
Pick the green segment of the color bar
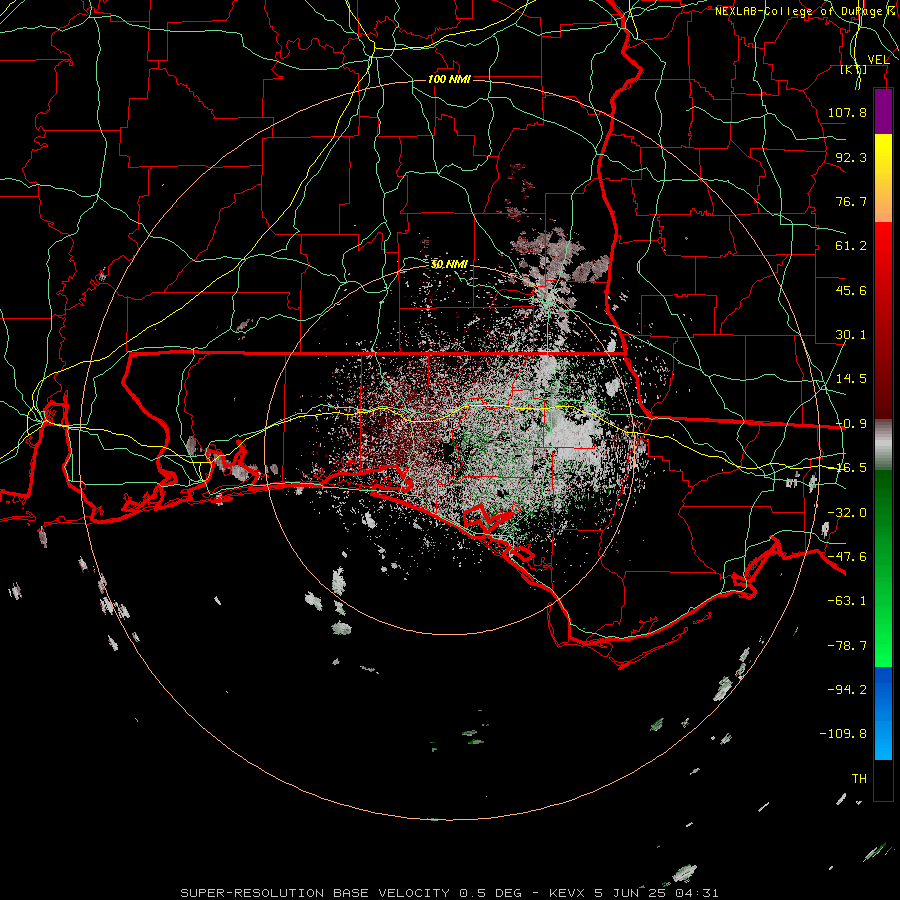click(x=883, y=568)
